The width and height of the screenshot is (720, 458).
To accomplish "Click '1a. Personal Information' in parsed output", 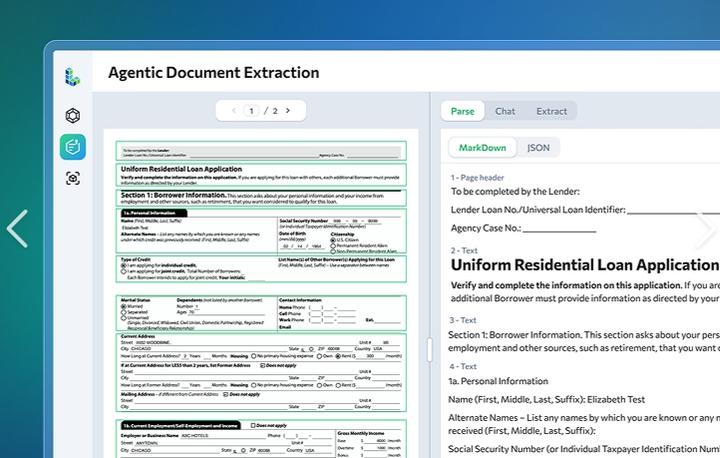I will (498, 381).
